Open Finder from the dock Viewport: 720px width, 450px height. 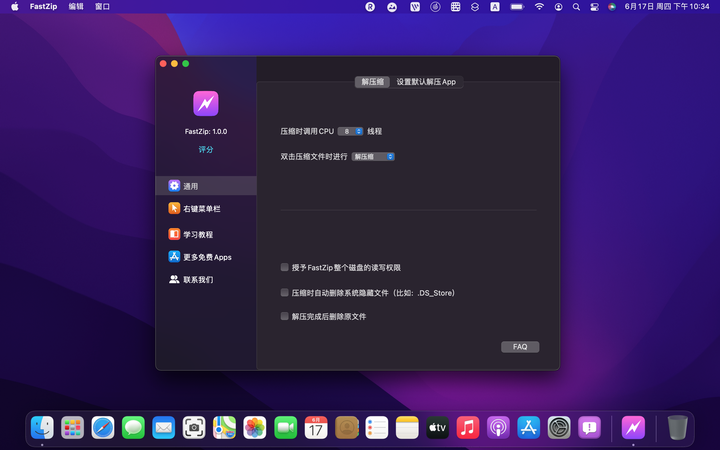[42, 428]
